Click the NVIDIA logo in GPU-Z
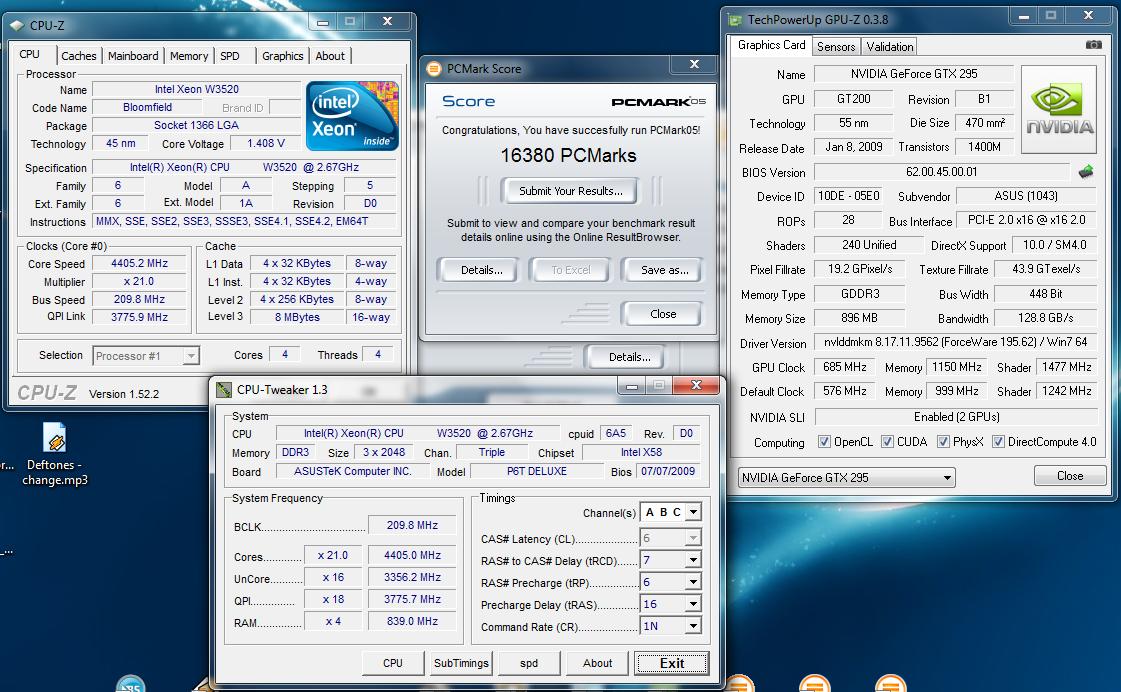 pos(1059,109)
